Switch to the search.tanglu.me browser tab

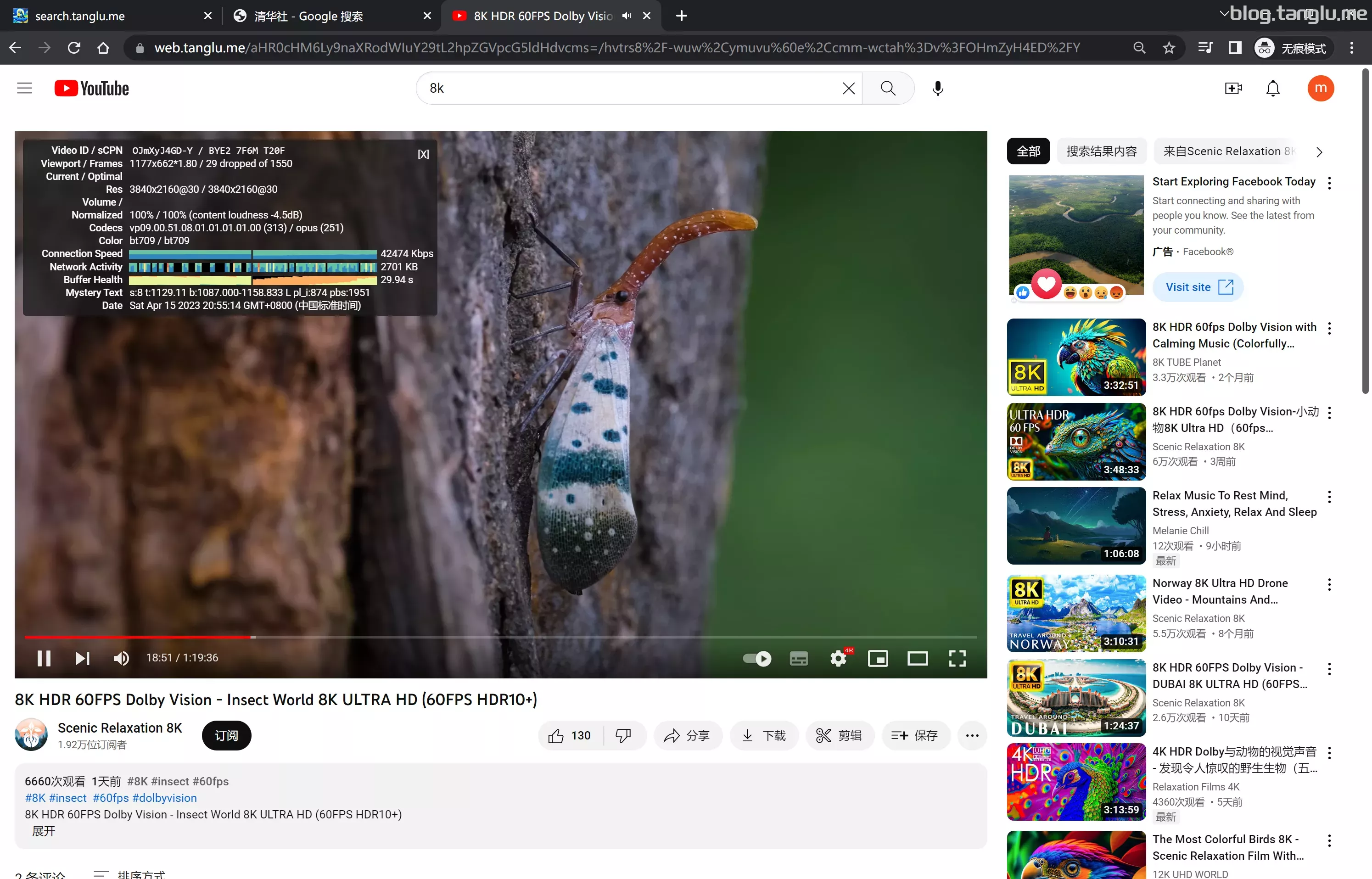(80, 16)
